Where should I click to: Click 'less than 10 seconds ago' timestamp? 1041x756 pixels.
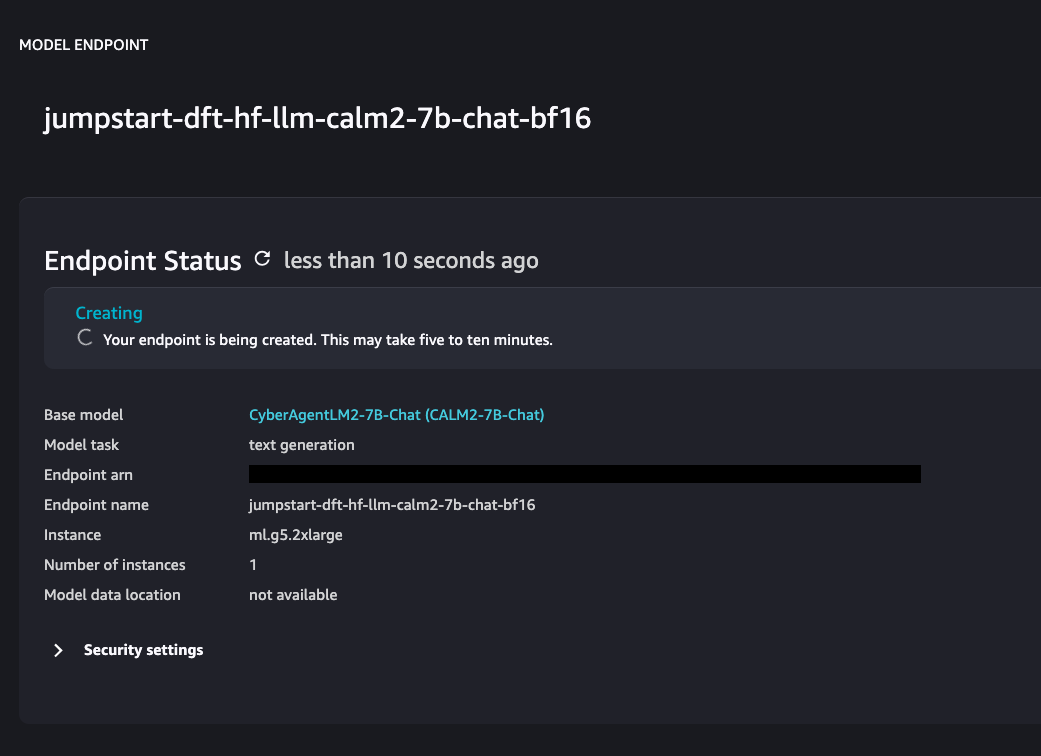pos(411,260)
